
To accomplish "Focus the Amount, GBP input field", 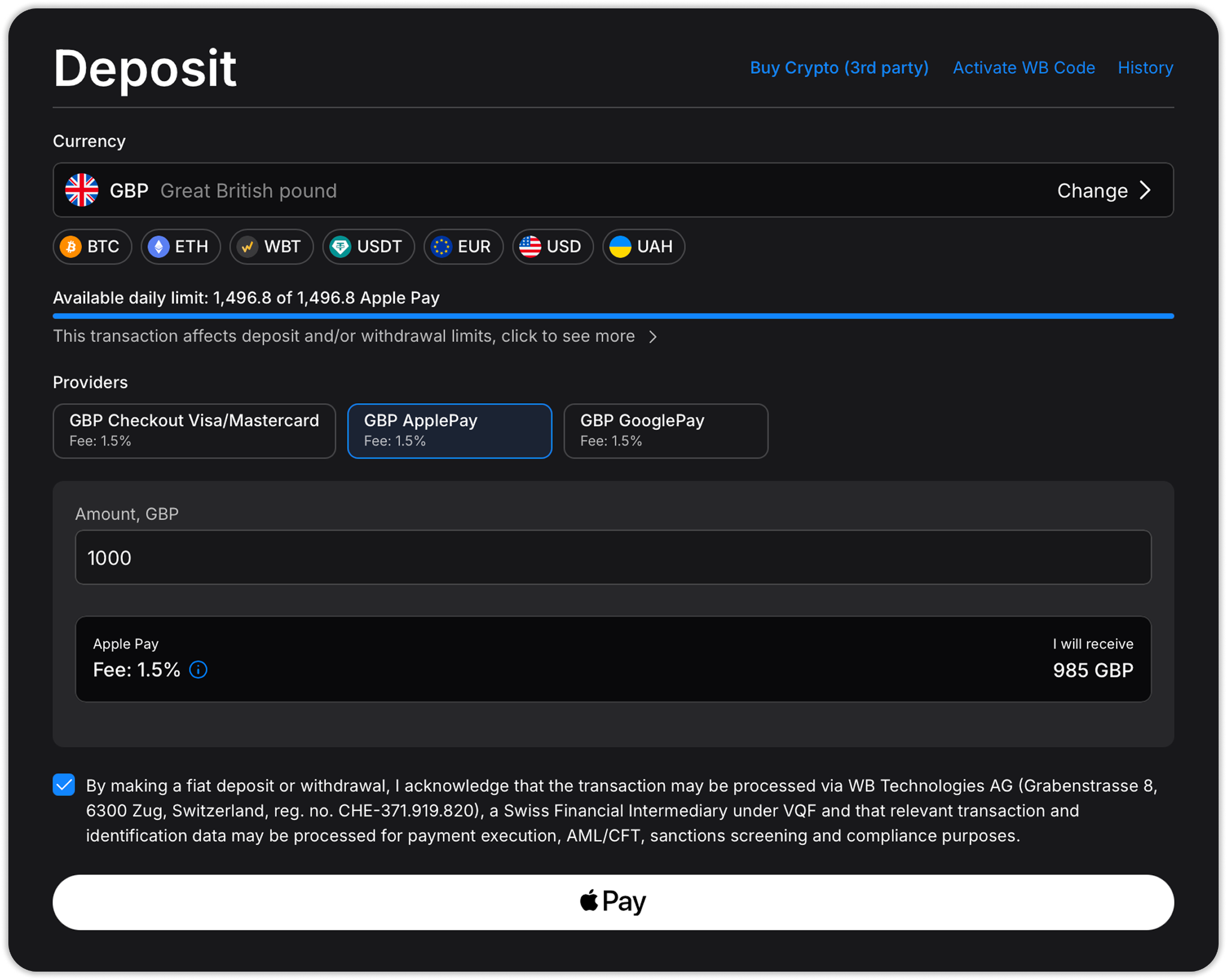I will (x=613, y=557).
